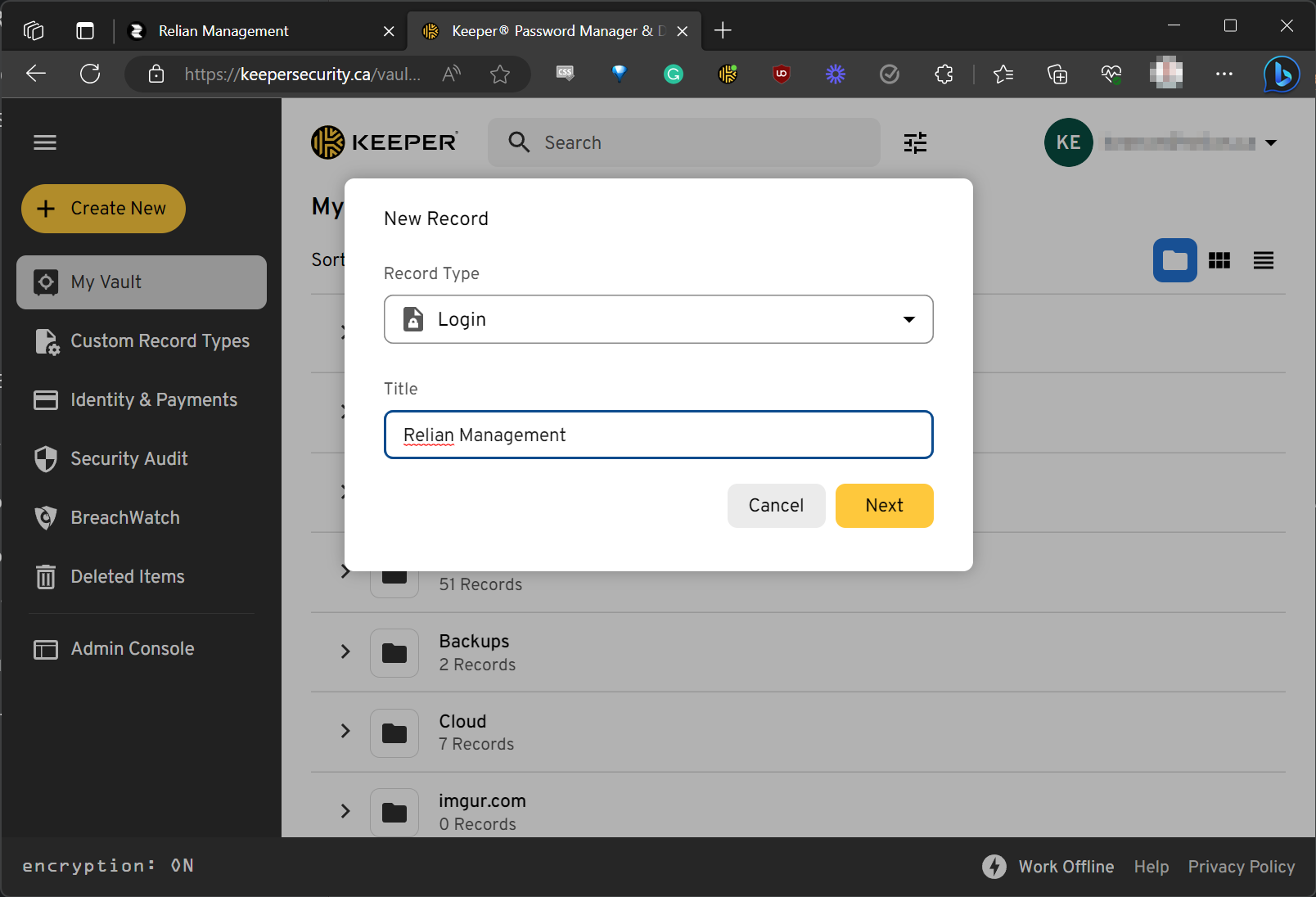The image size is (1316, 897).
Task: Go back in the browser
Action: click(36, 74)
